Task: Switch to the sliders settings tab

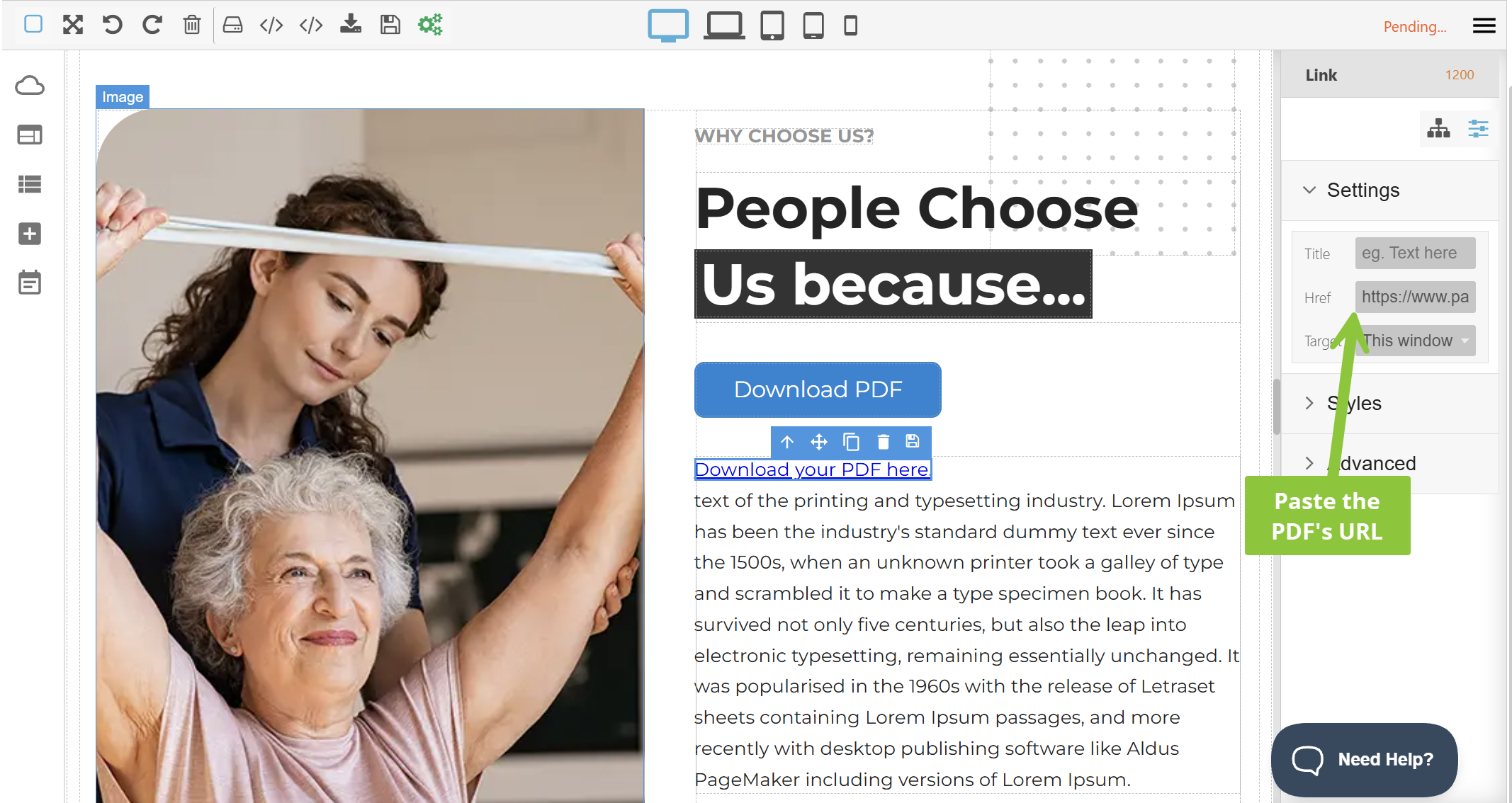Action: click(1478, 129)
